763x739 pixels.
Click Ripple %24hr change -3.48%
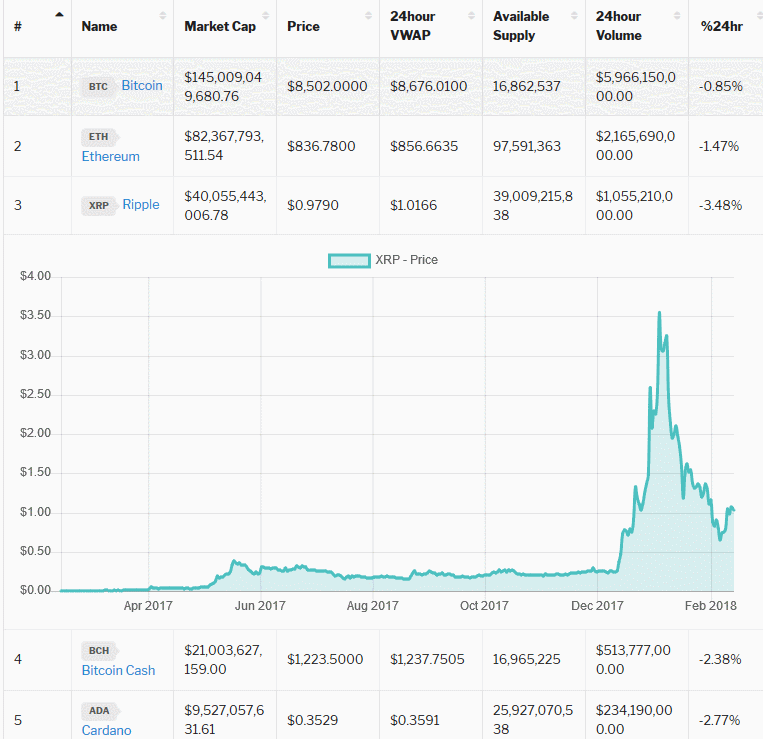point(721,205)
